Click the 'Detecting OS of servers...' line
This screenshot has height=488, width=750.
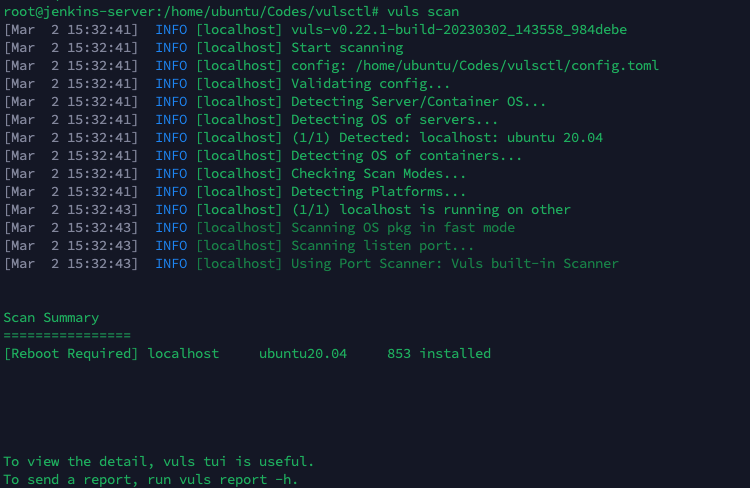tap(394, 120)
